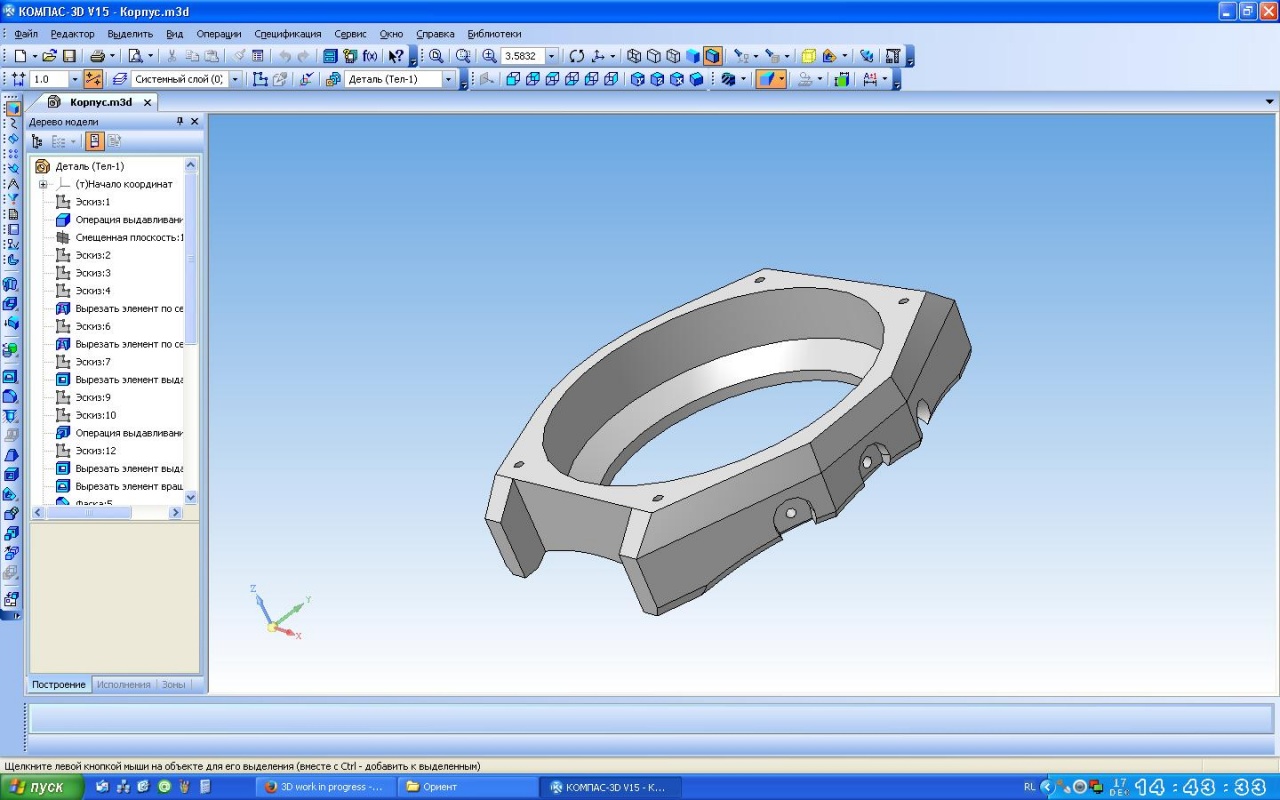Toggle the highlighted model tree view mode button
This screenshot has height=800, width=1280.
[94, 142]
